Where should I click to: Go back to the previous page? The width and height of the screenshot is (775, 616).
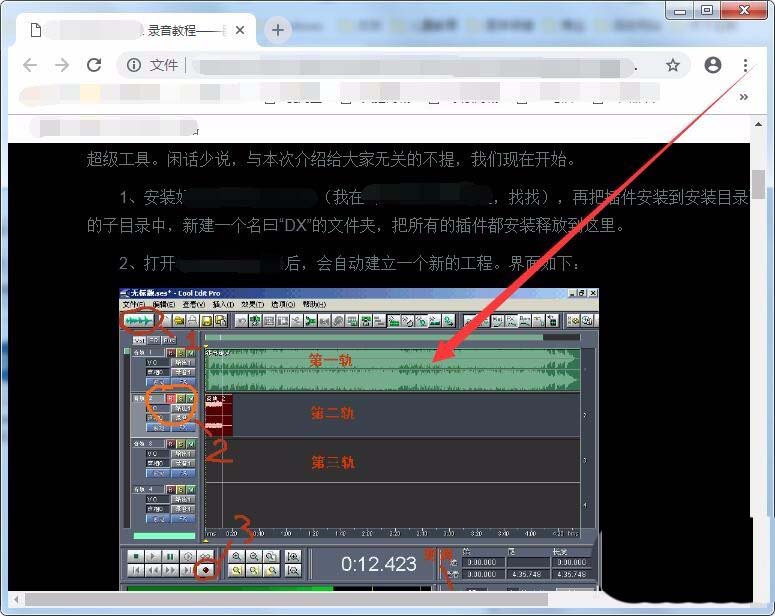click(x=30, y=65)
